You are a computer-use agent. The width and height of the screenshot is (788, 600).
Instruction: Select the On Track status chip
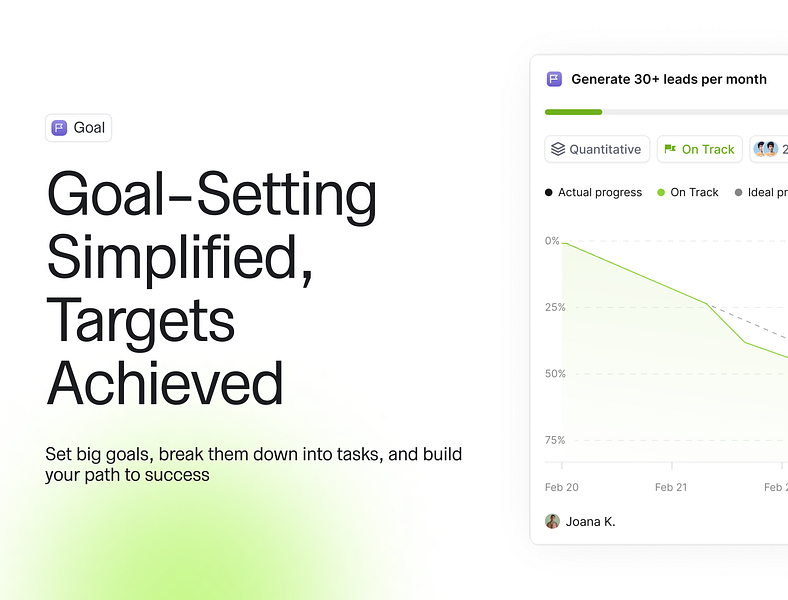(x=700, y=149)
